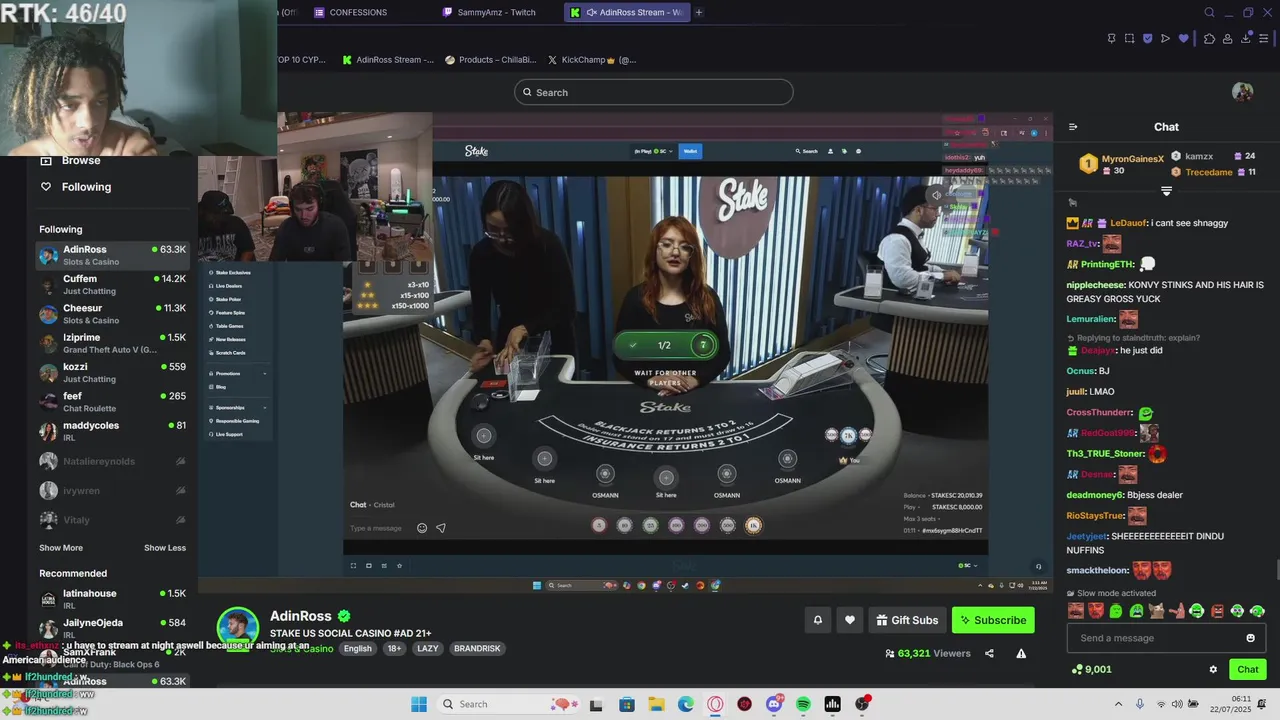Click the browser pinboards pin icon
This screenshot has width=1280, height=720.
1112,38
